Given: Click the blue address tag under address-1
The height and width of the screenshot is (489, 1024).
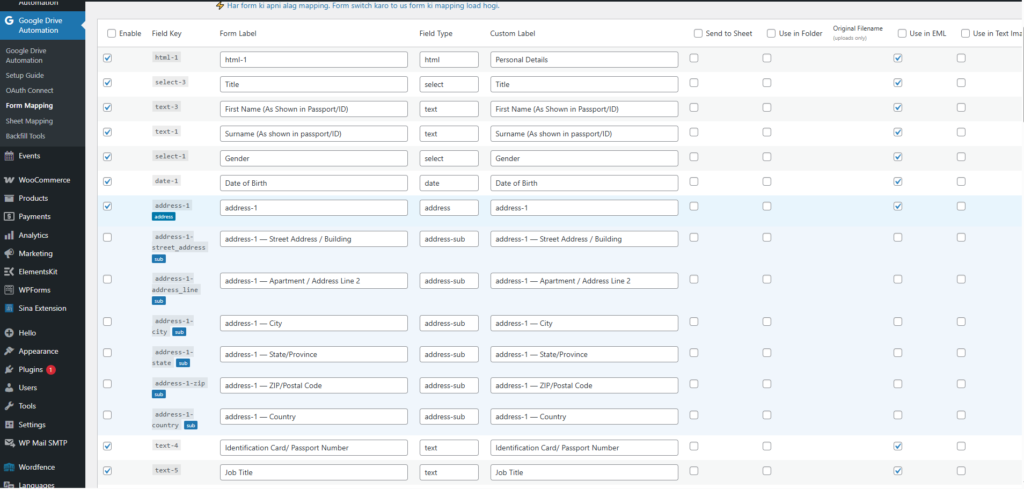Looking at the screenshot, I should (x=163, y=216).
